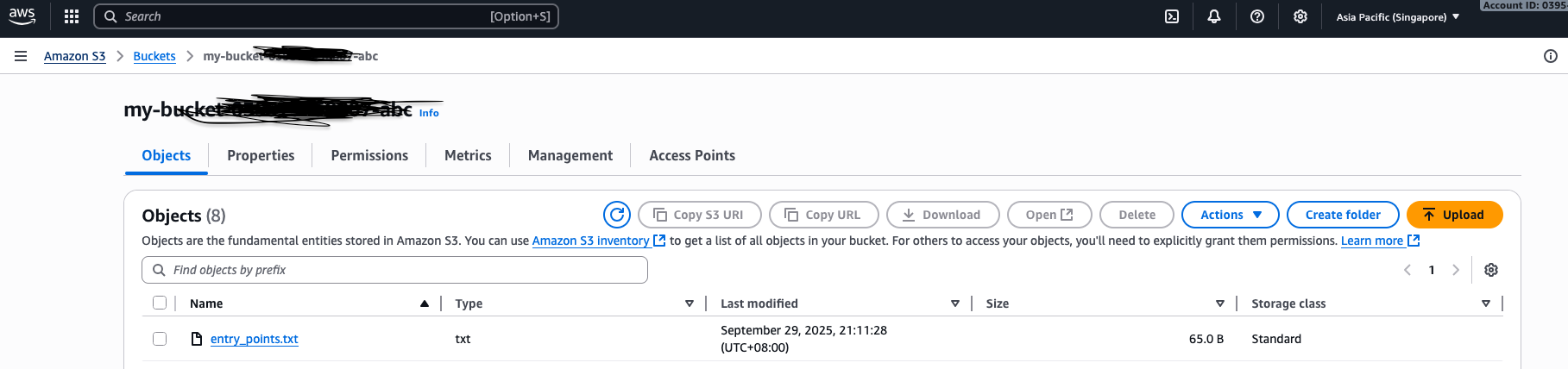Go to next page of objects
1568x369 pixels.
[x=1456, y=270]
